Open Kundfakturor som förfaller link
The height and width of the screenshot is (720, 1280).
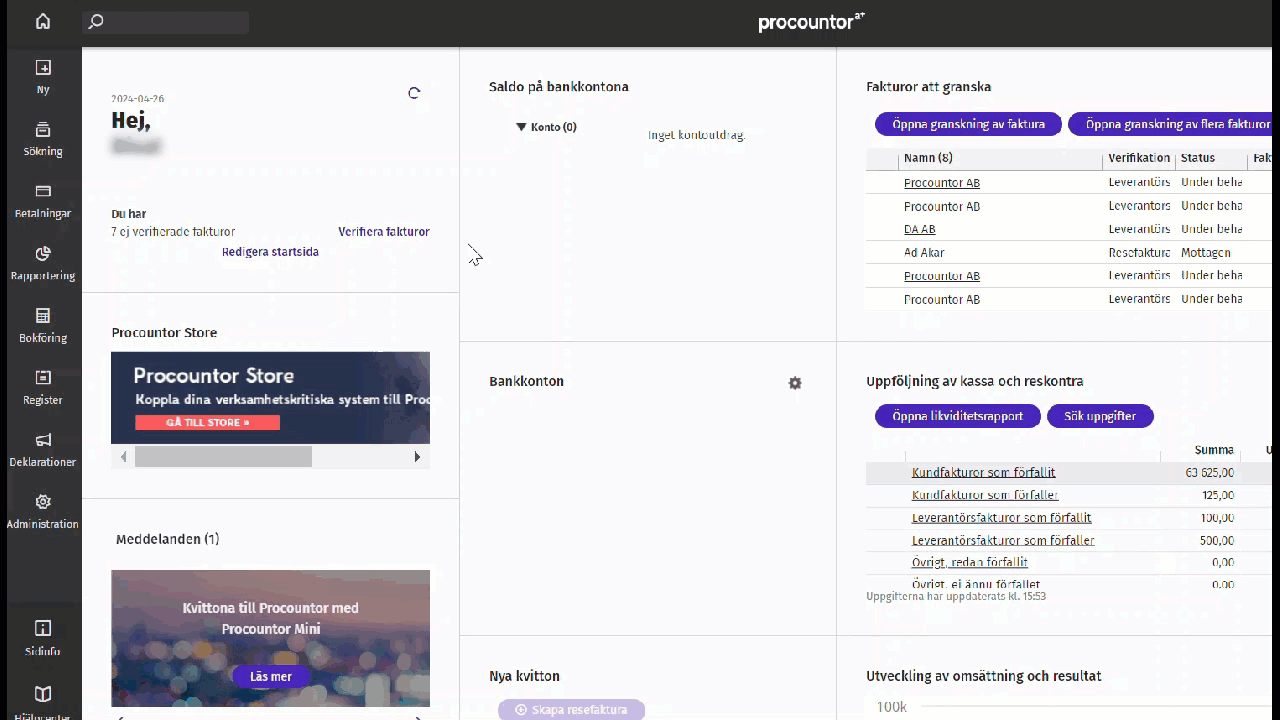coord(985,495)
